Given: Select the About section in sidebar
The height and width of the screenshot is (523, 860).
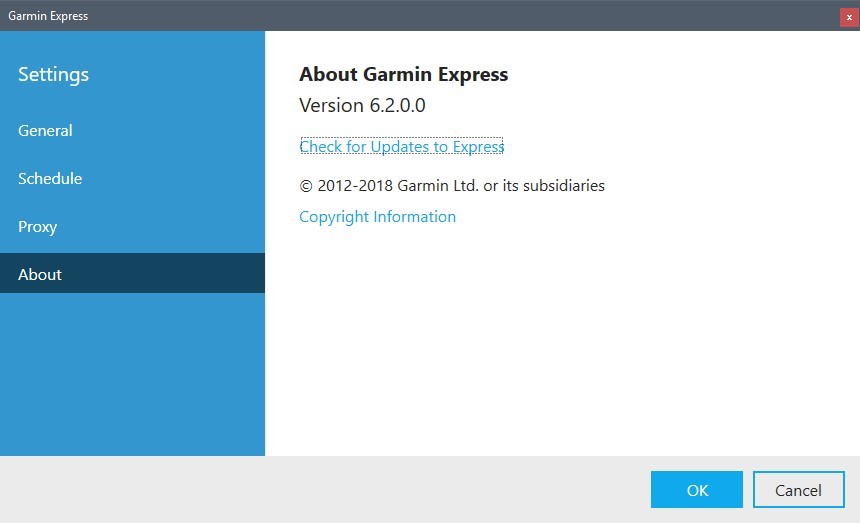Looking at the screenshot, I should click(x=132, y=273).
